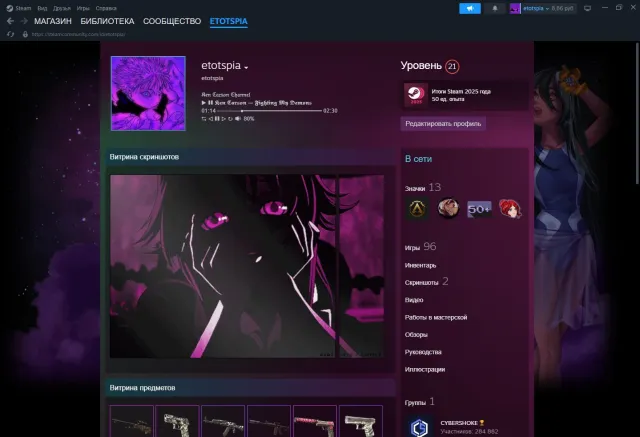Open the third AK rifle showcase item

[223, 421]
